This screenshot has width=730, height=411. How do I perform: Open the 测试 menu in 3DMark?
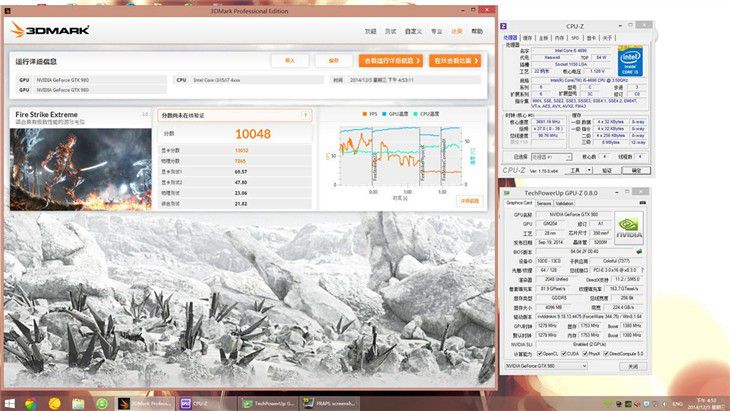391,31
